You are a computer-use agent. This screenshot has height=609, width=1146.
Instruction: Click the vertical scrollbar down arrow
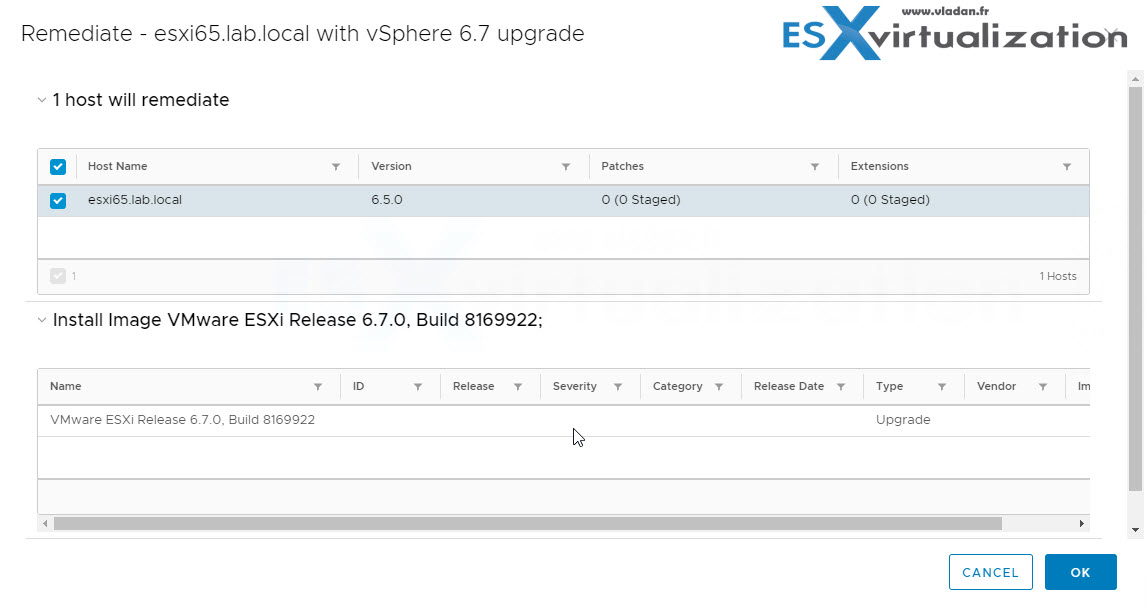point(1136,529)
